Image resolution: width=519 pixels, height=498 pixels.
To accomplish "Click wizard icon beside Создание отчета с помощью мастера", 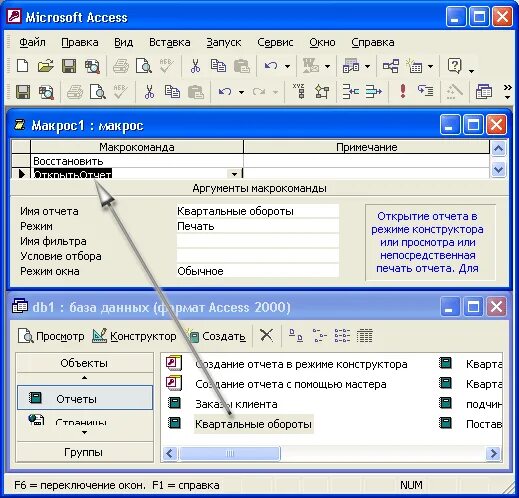I will (x=174, y=383).
